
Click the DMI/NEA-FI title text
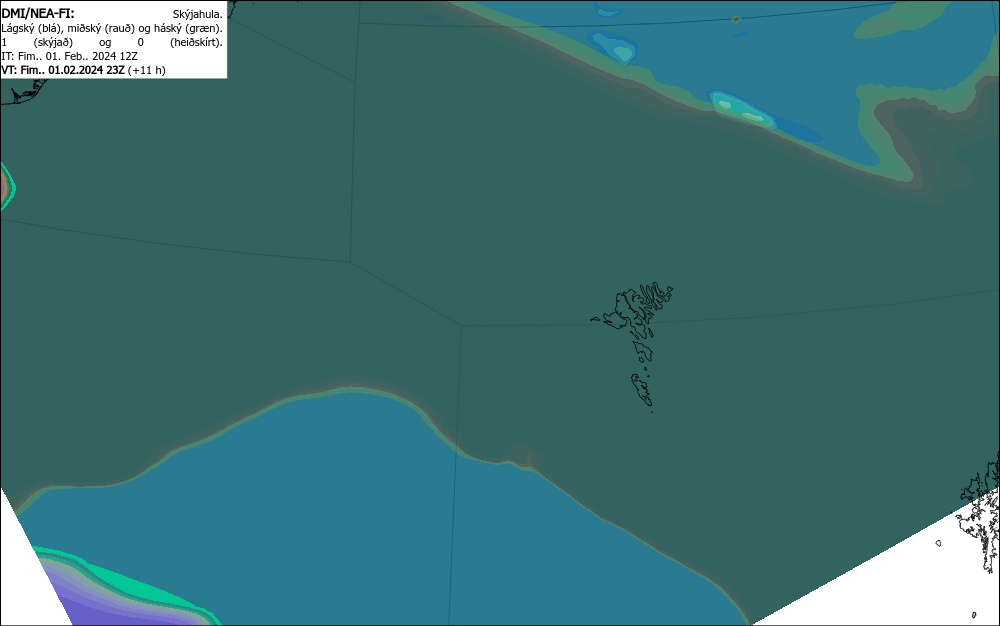coord(38,13)
